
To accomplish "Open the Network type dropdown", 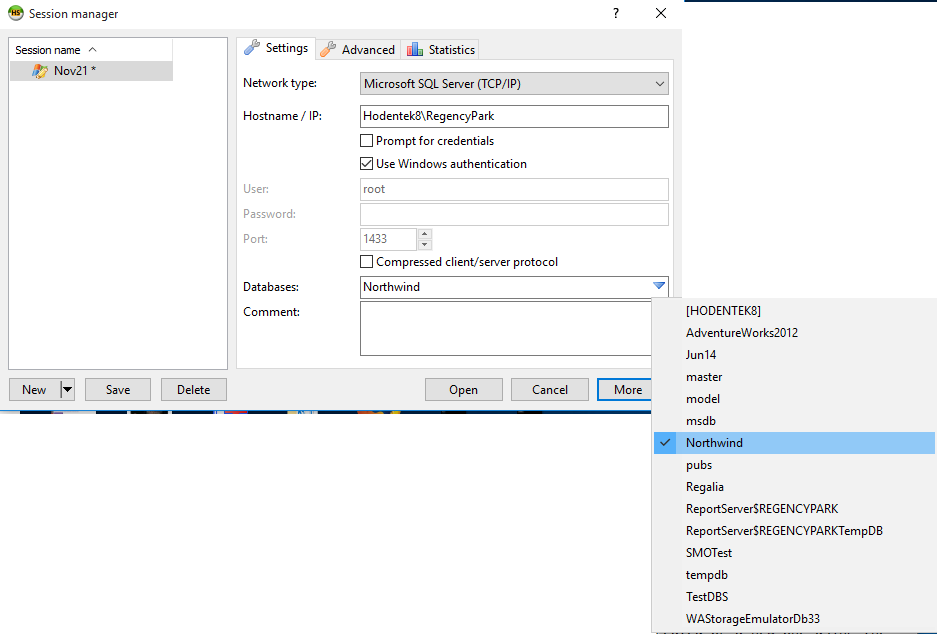I will pyautogui.click(x=658, y=83).
